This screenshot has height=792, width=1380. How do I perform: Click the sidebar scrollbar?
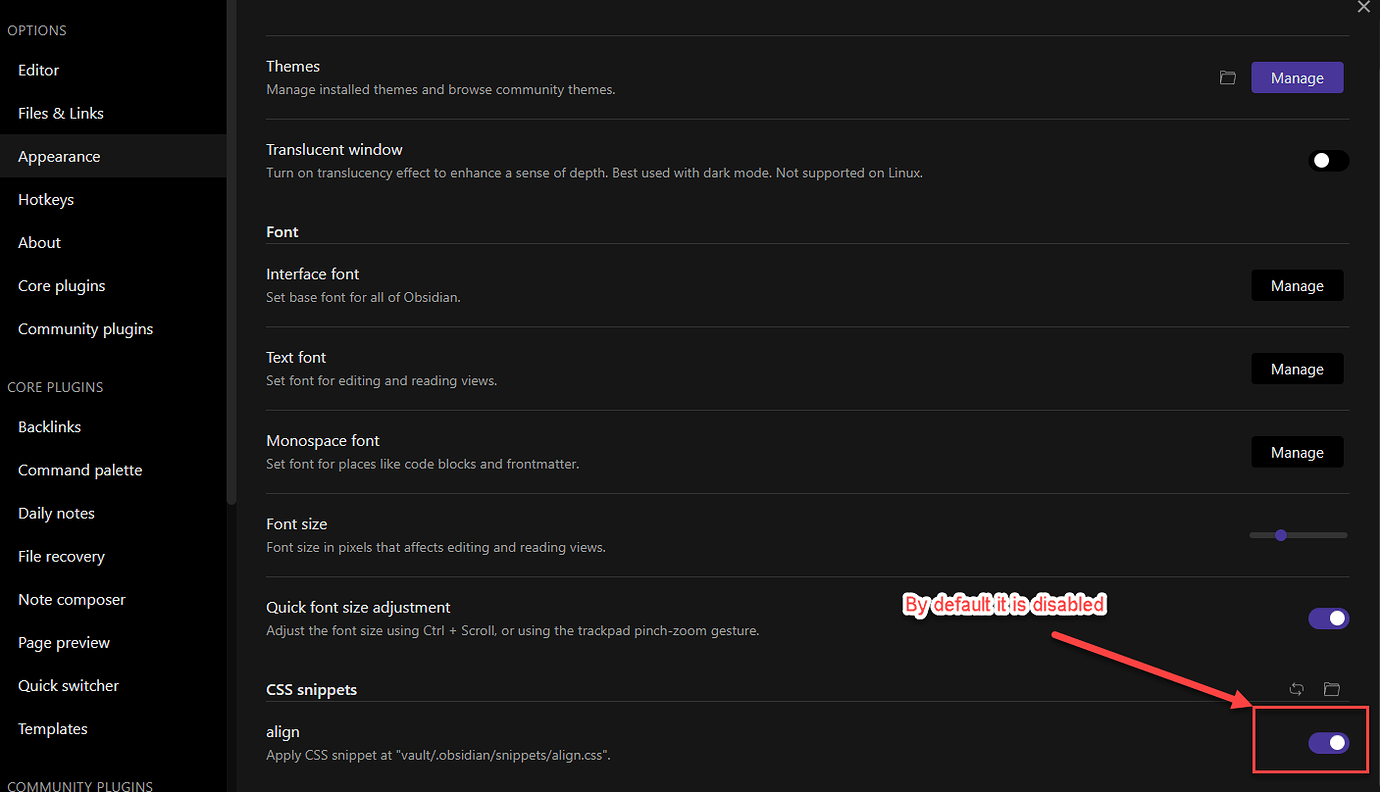point(232,250)
